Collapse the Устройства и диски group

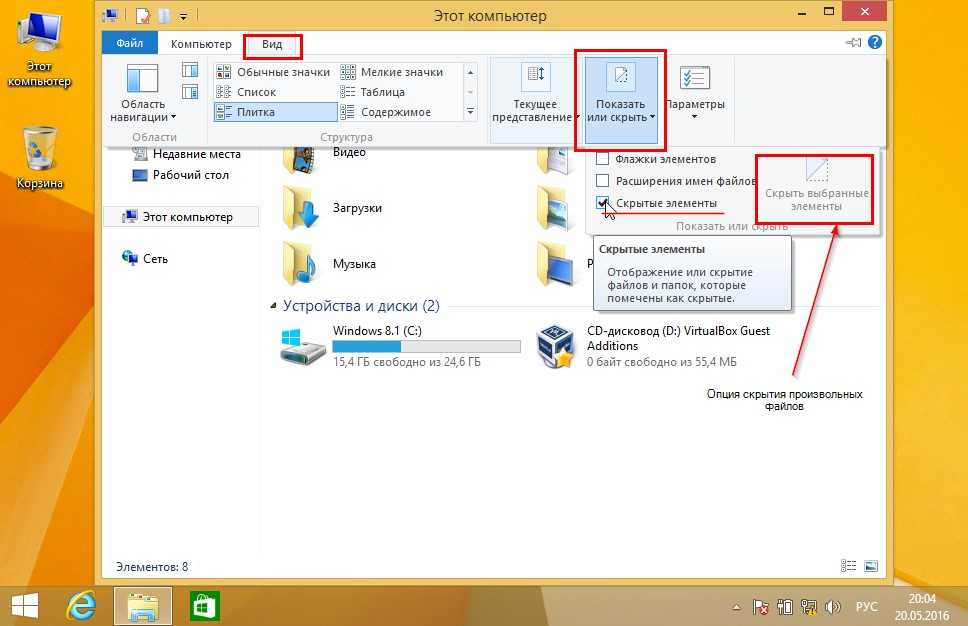(x=274, y=306)
